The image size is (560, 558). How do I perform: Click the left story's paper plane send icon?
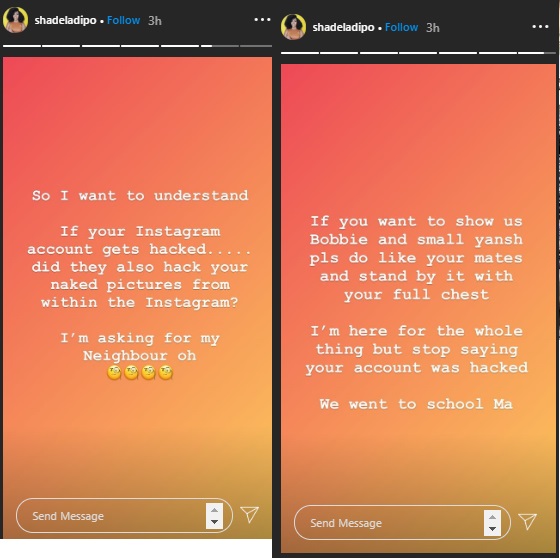pos(249,514)
